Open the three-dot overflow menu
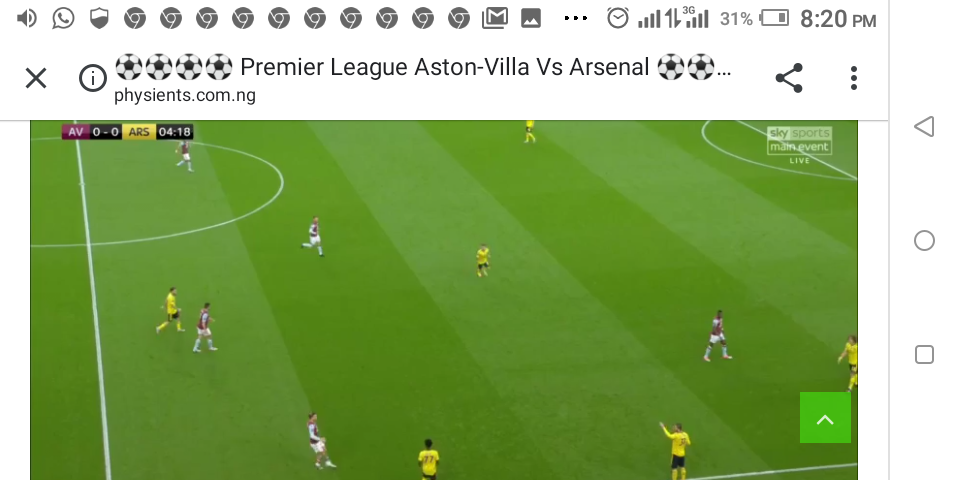This screenshot has height=480, width=960. tap(854, 78)
